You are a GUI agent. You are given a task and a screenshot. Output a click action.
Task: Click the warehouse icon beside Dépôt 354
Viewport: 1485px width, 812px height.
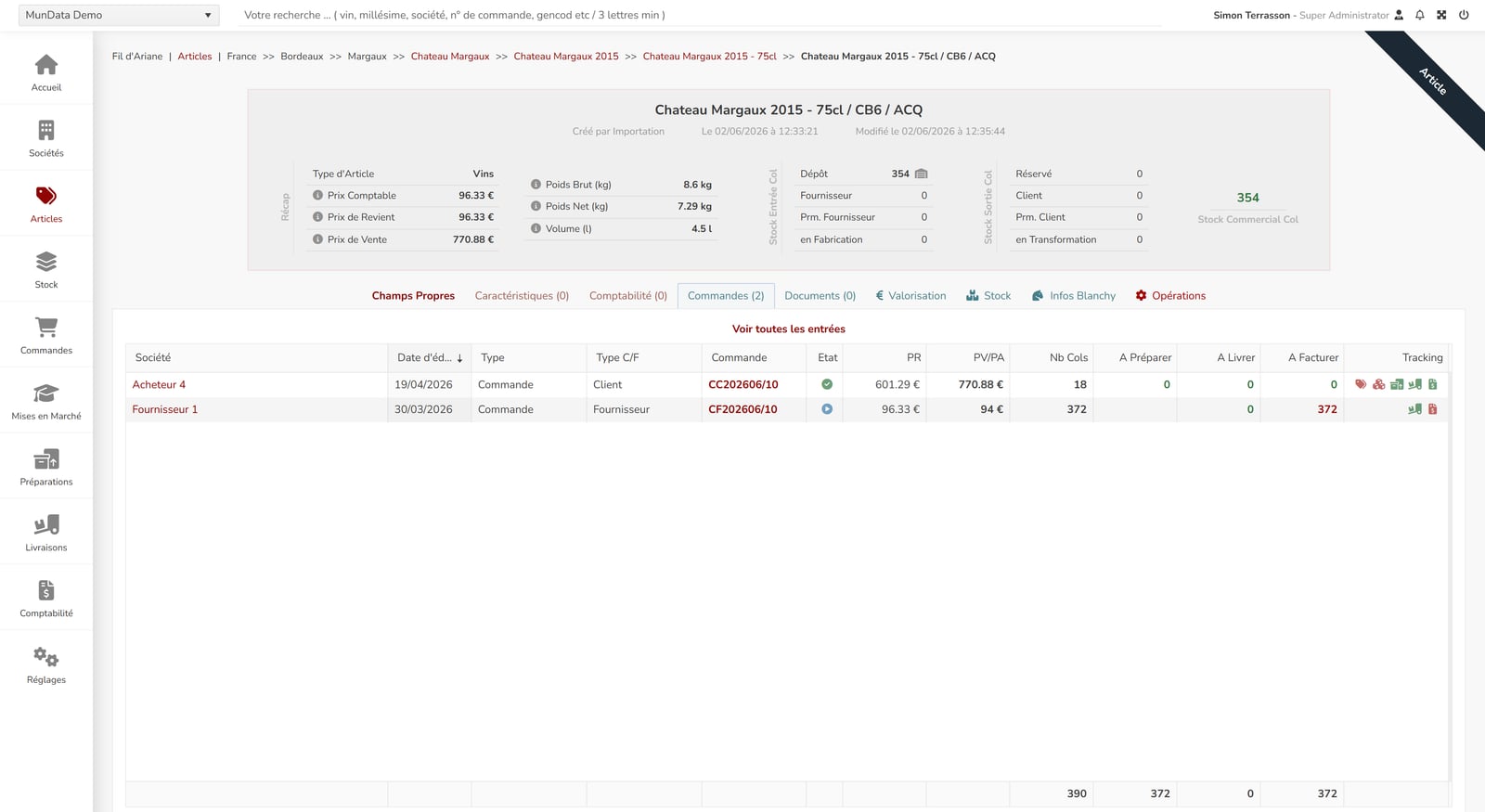pos(921,174)
